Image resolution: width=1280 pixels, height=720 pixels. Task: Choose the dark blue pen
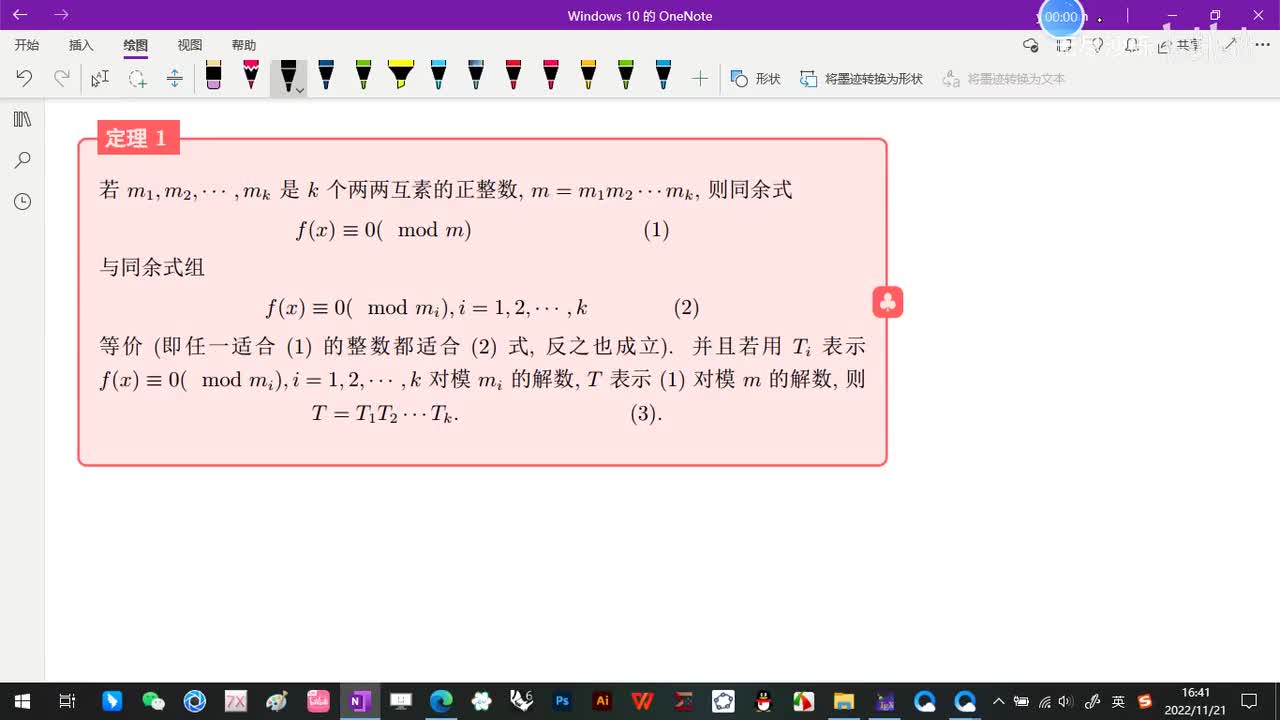(326, 75)
